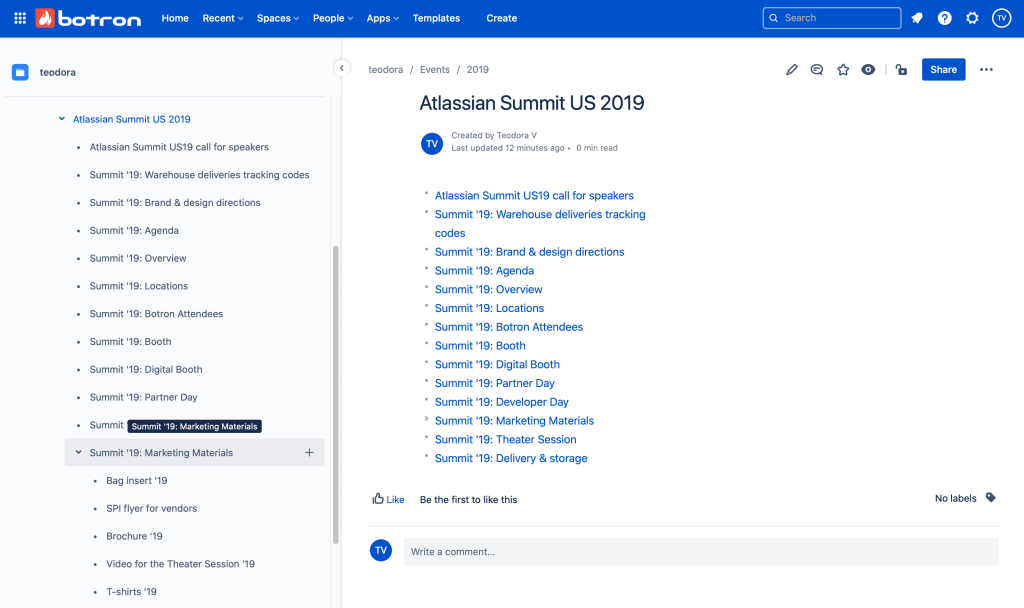Open restrictions using the unlocked padlock icon

(x=901, y=69)
